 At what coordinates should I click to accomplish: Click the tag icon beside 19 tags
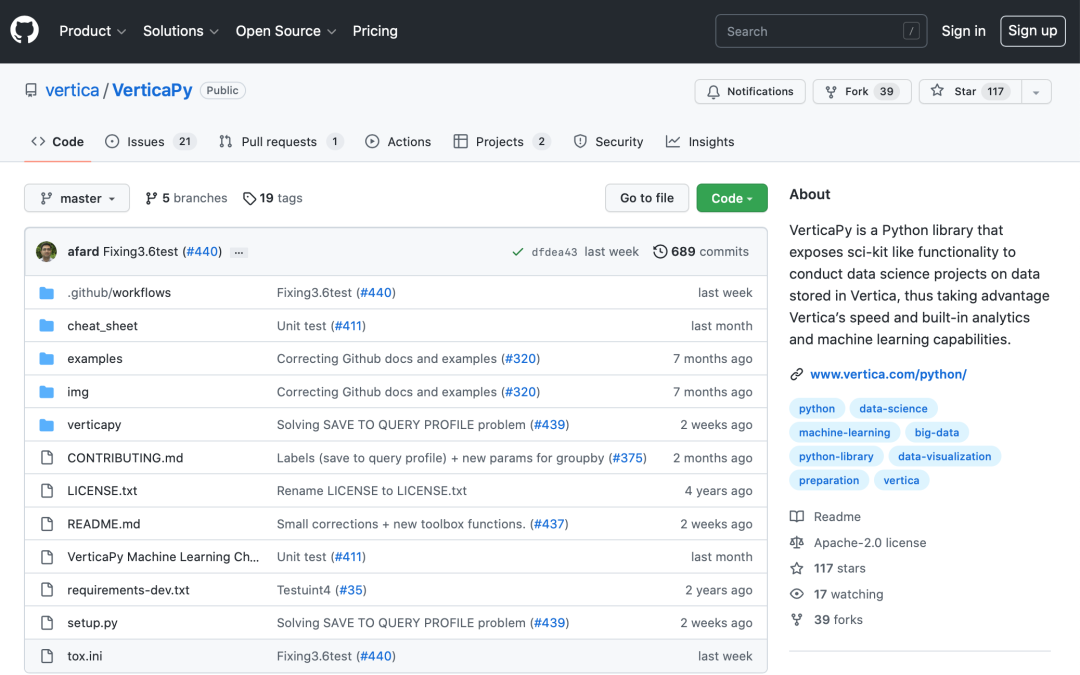(x=249, y=198)
